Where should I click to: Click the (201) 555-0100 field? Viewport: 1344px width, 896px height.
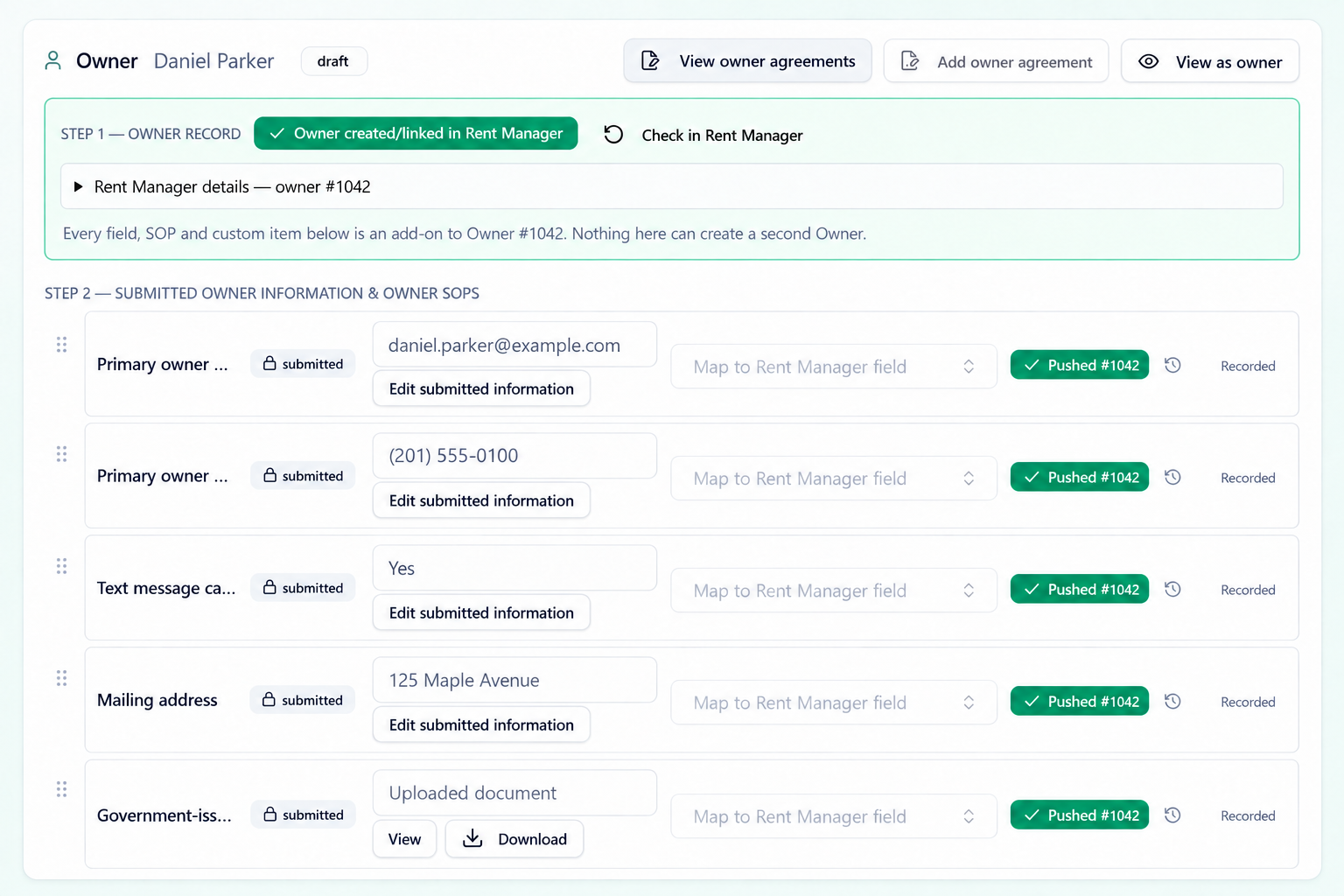(514, 456)
